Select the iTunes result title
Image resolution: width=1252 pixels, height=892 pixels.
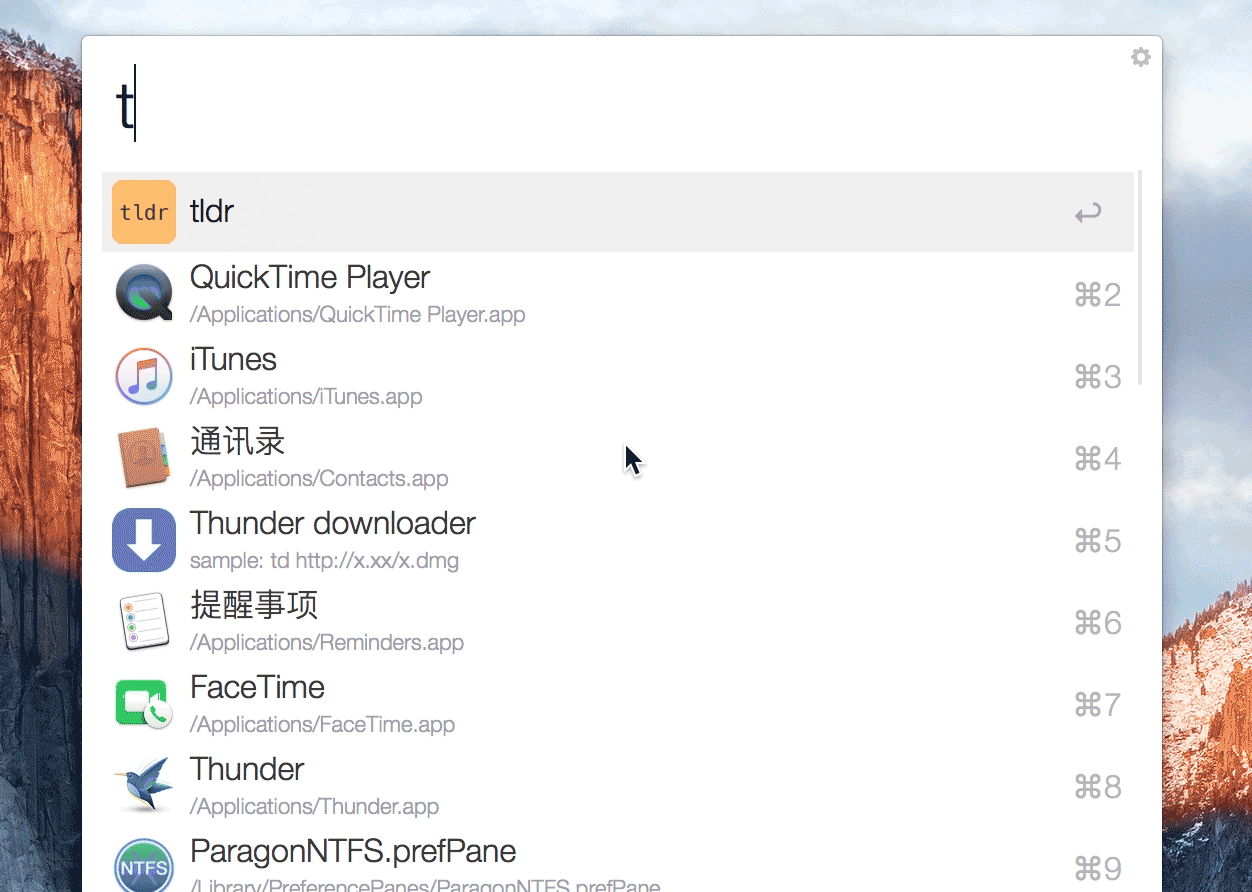pyautogui.click(x=233, y=359)
